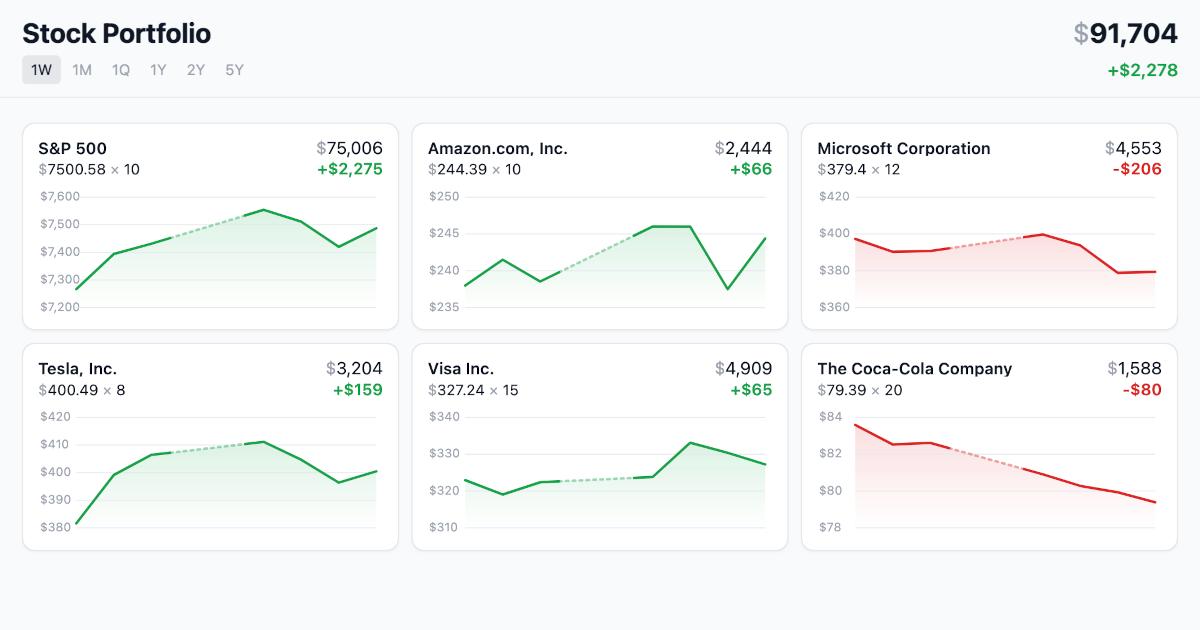Open the S&P 500 card title
The image size is (1200, 630).
[x=72, y=148]
